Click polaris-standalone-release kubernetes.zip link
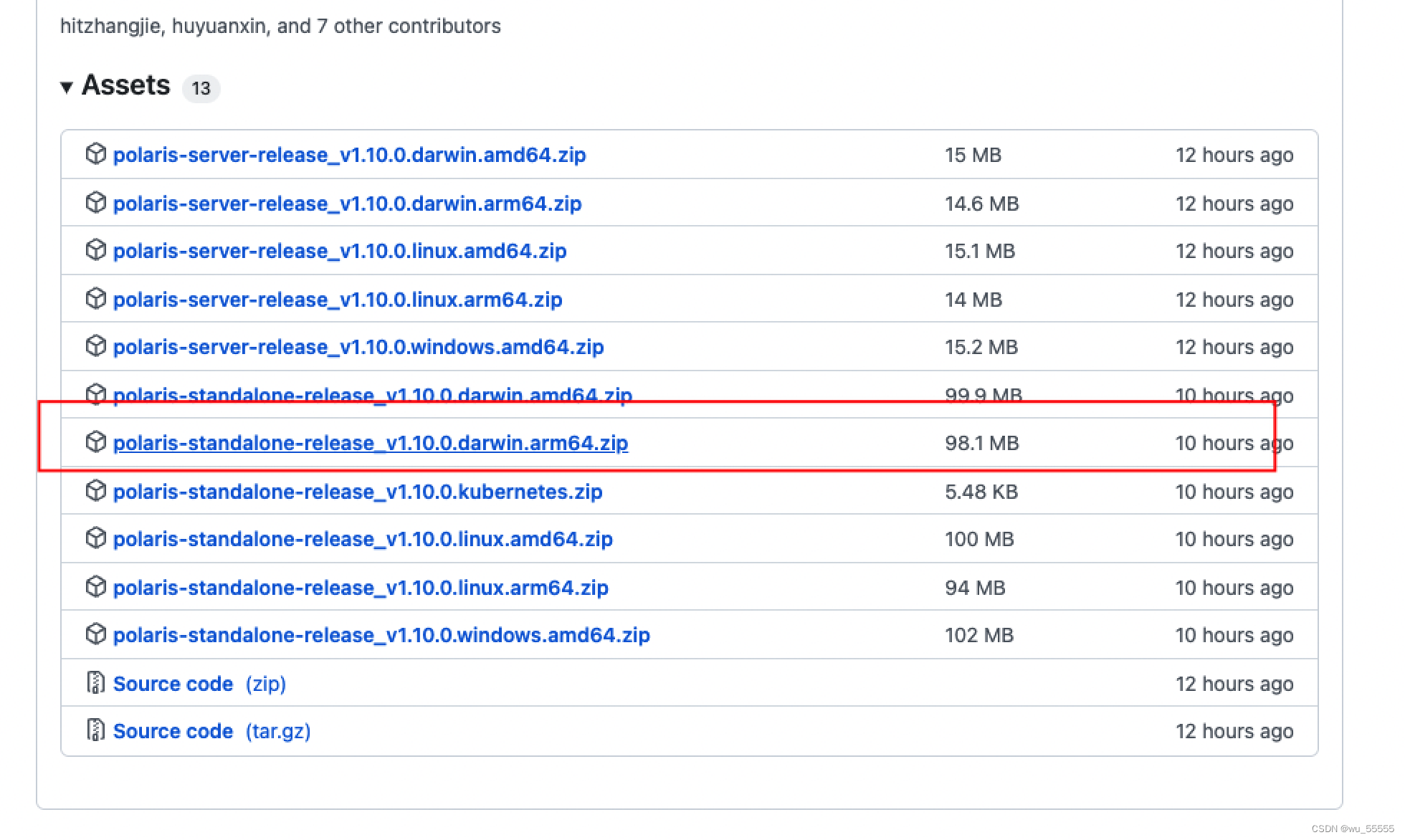 tap(357, 492)
